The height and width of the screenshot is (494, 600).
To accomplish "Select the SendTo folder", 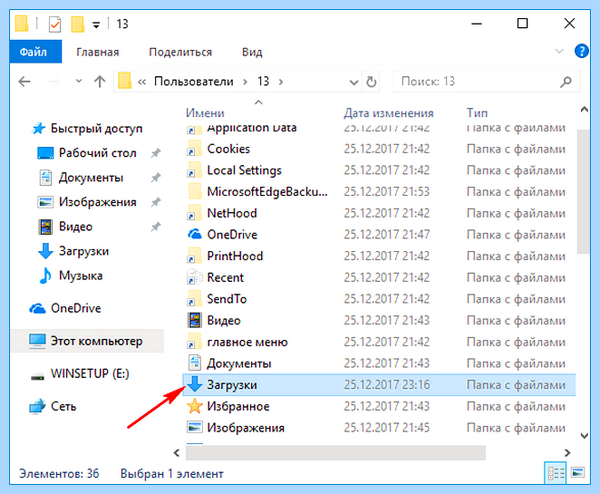I will coord(227,299).
